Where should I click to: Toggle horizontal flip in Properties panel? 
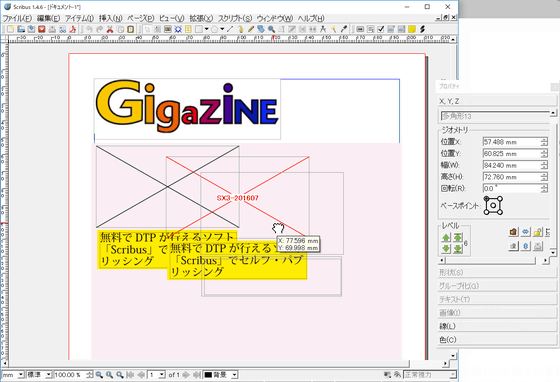coord(525,232)
